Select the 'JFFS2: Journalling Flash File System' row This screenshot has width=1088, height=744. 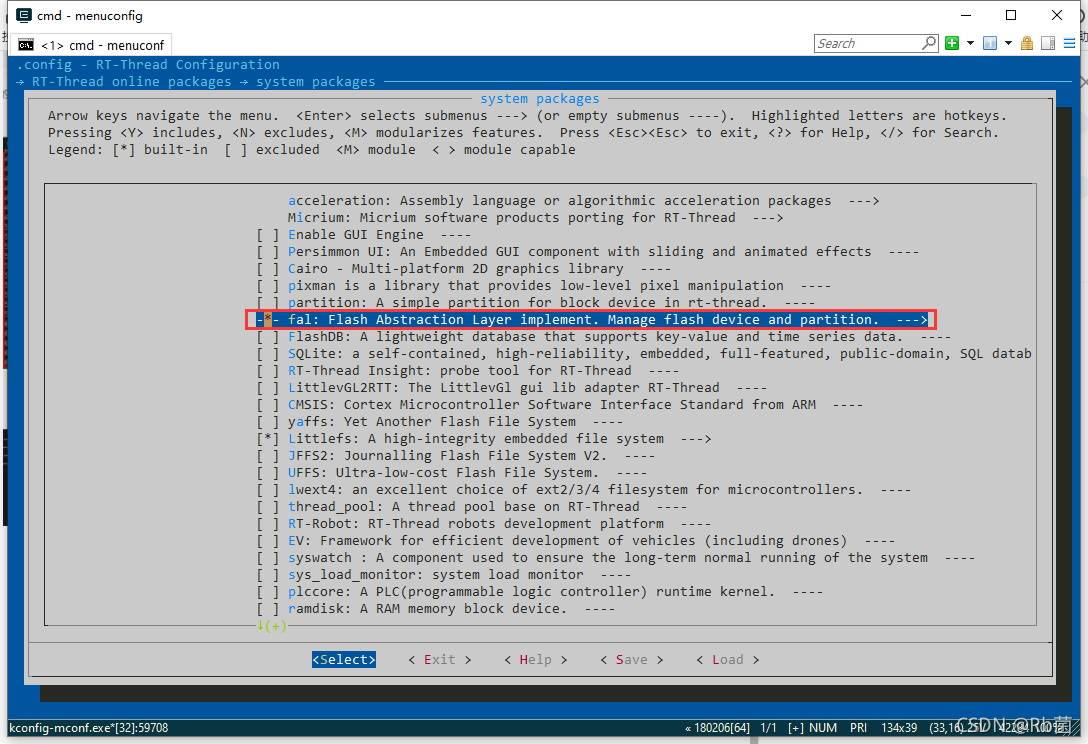pos(456,455)
